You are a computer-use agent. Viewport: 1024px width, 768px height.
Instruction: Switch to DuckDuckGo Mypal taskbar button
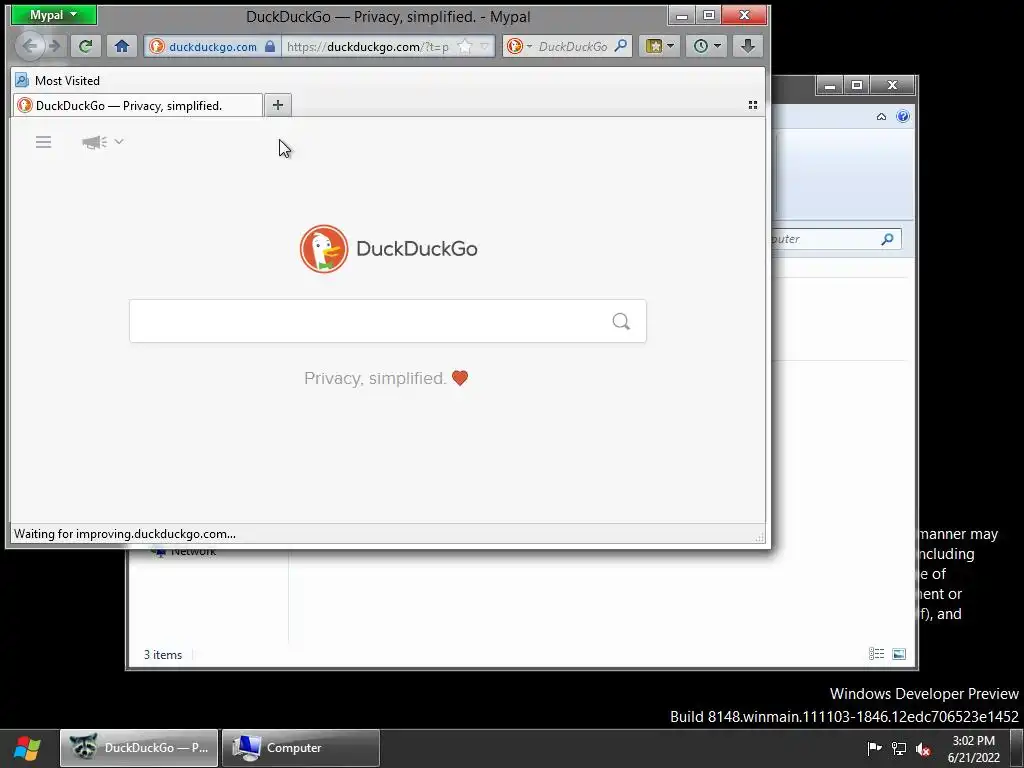(139, 748)
